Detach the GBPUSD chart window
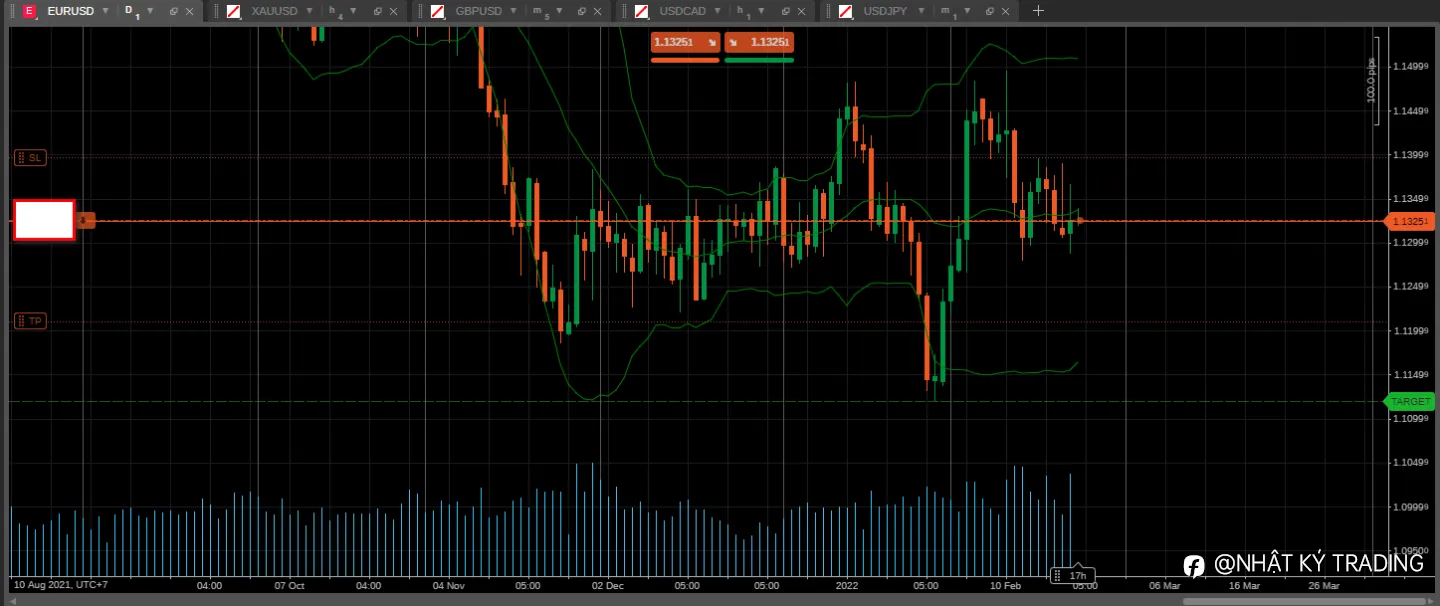This screenshot has width=1440, height=606. tap(582, 11)
